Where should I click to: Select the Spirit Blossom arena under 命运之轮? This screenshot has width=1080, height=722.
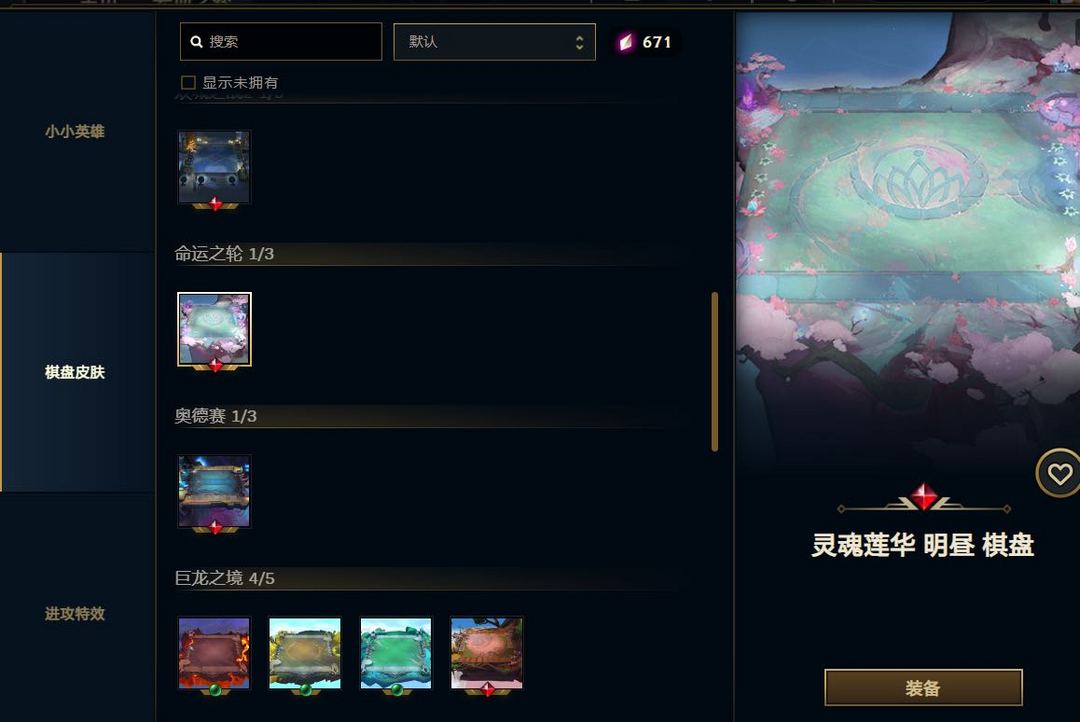214,329
